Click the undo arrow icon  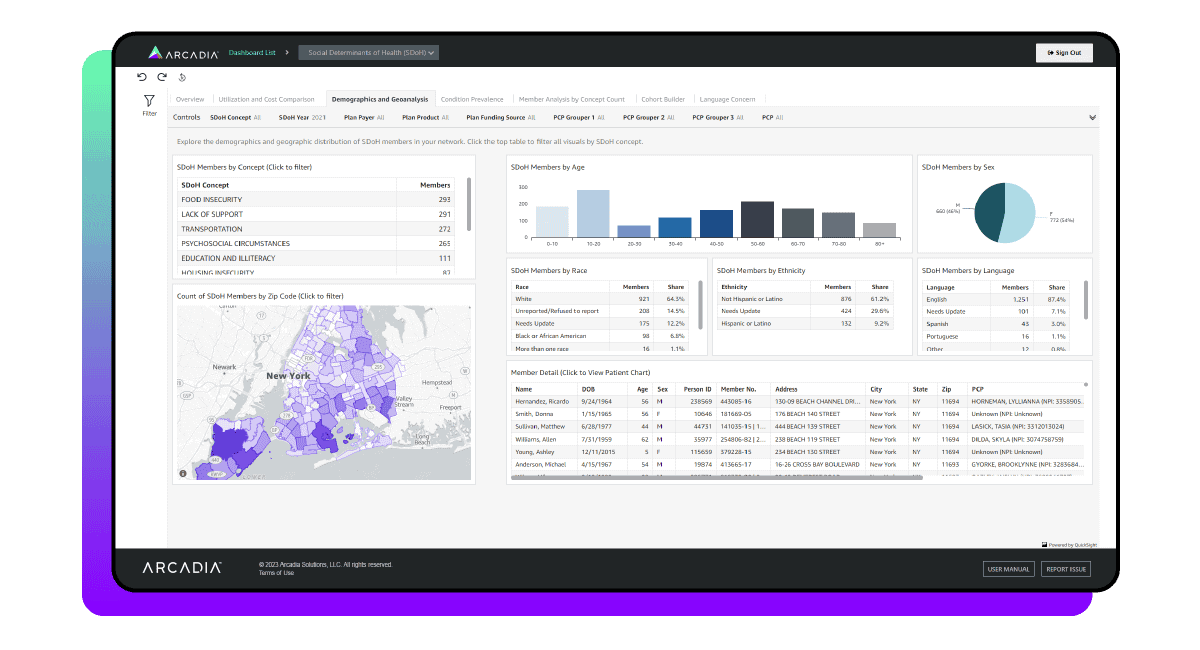pyautogui.click(x=142, y=77)
